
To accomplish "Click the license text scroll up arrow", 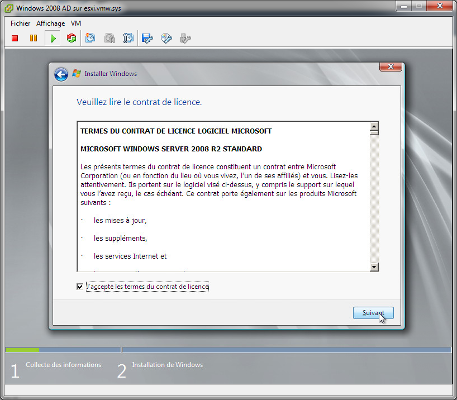I will coord(374,127).
